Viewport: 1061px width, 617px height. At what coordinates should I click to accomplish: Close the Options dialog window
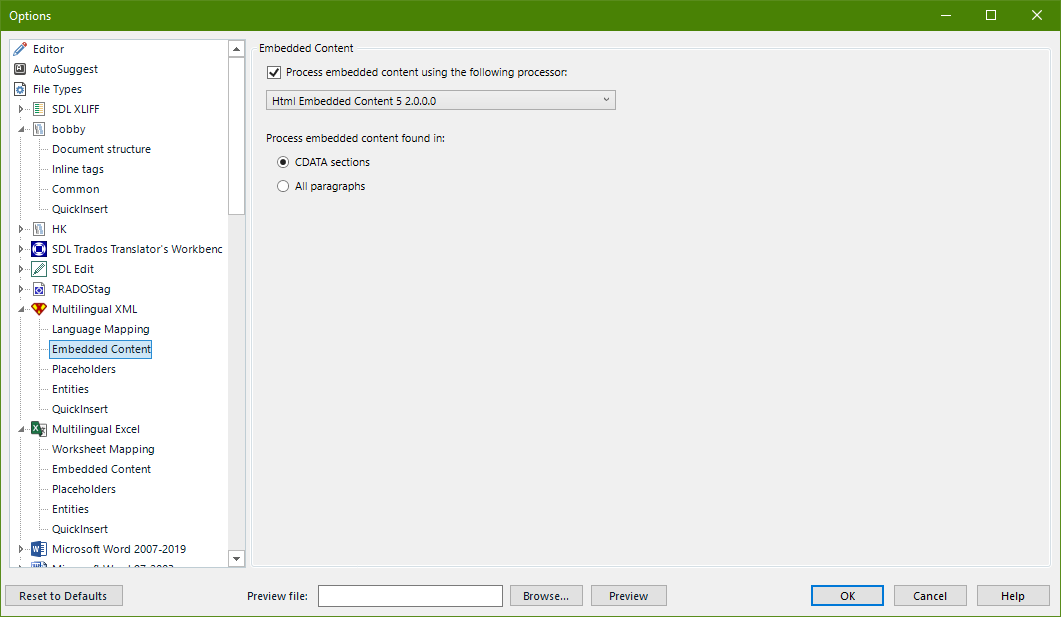[x=1037, y=15]
